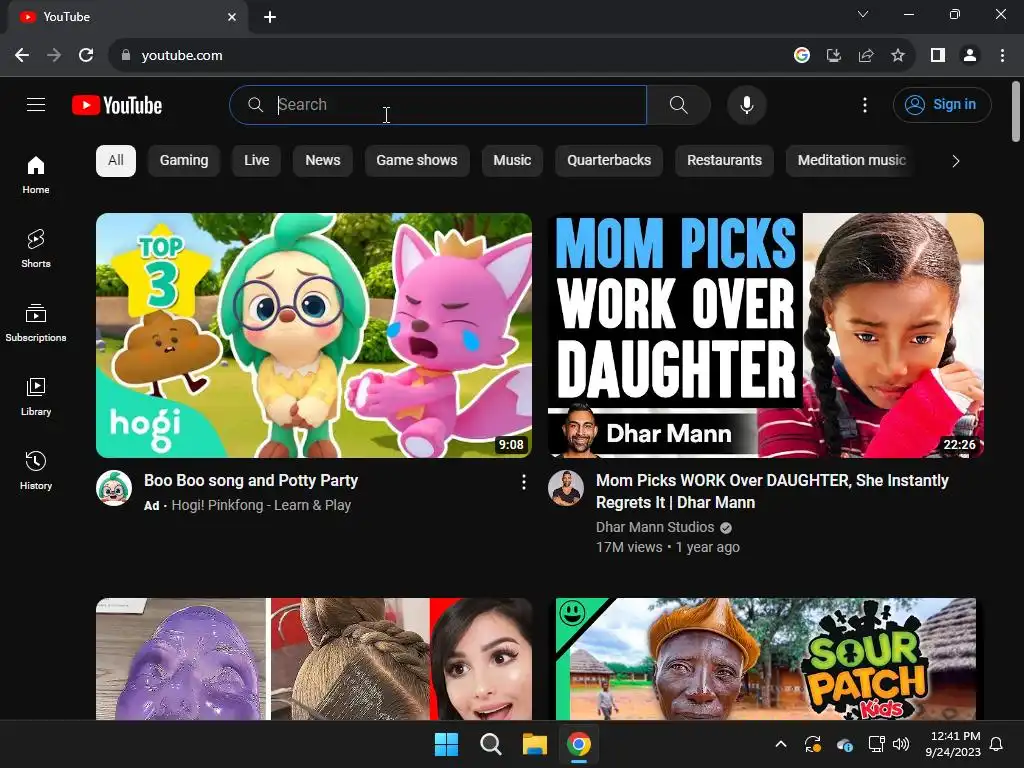Select the Restaurants chip
Image resolution: width=1024 pixels, height=768 pixels.
(724, 161)
